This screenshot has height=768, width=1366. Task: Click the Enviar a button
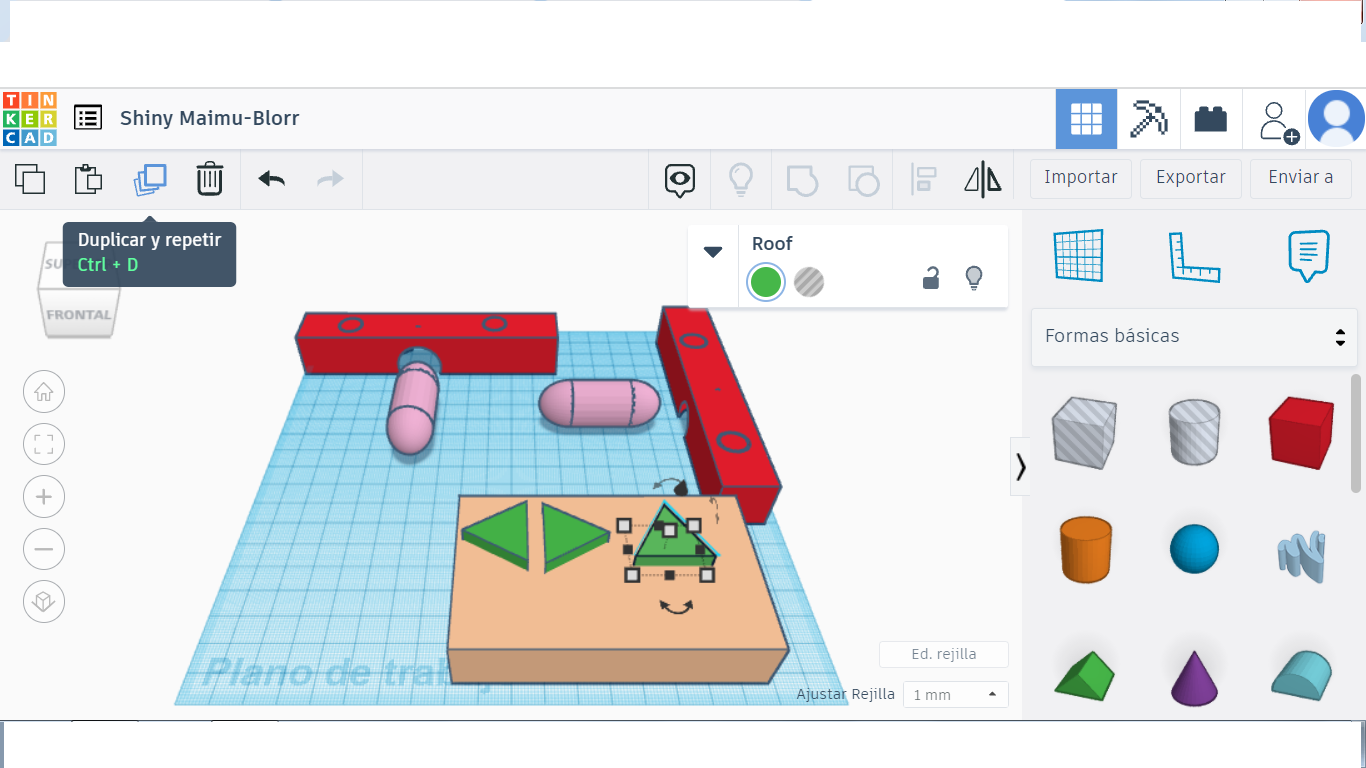pos(1300,178)
